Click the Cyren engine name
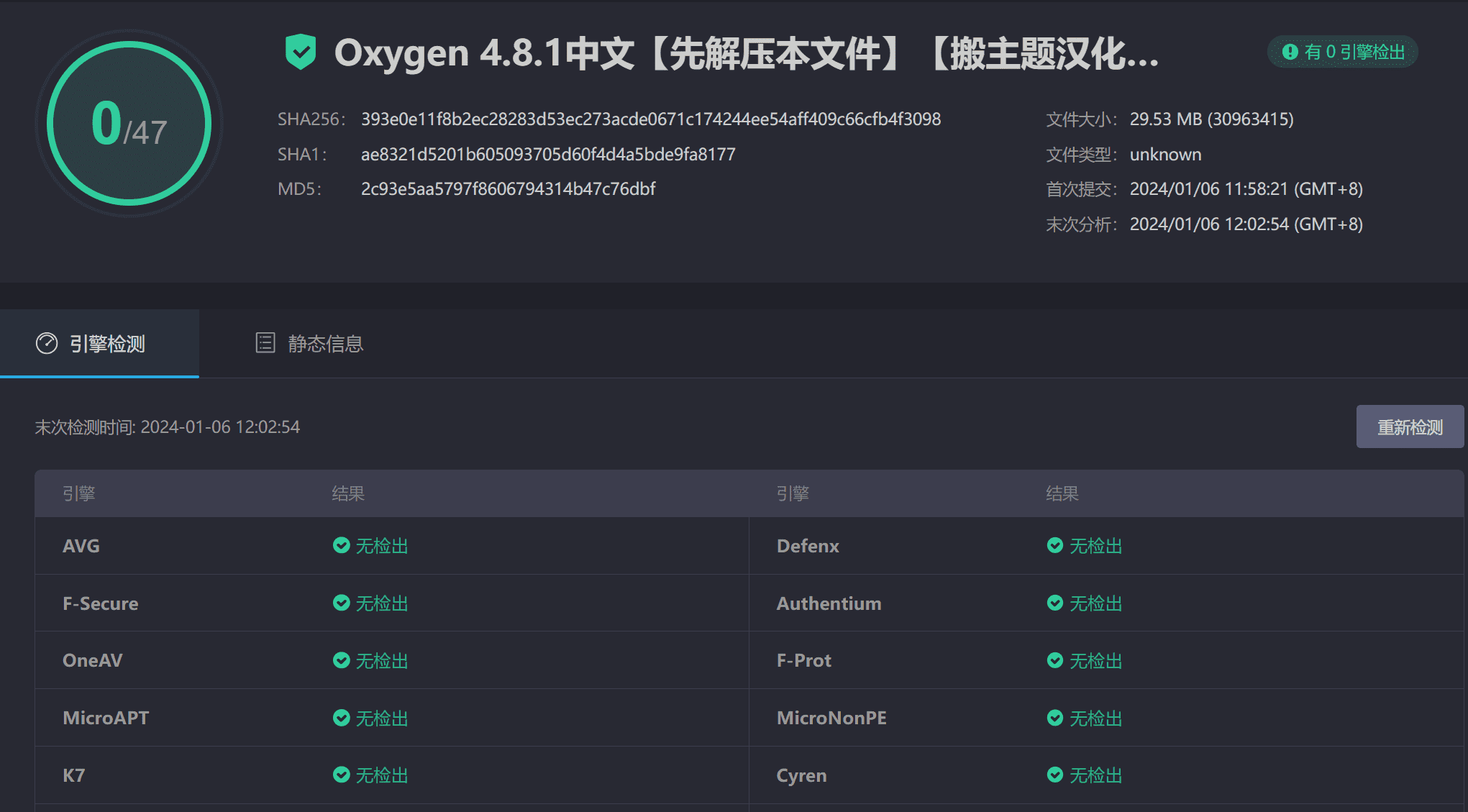Image resolution: width=1468 pixels, height=812 pixels. [x=802, y=775]
